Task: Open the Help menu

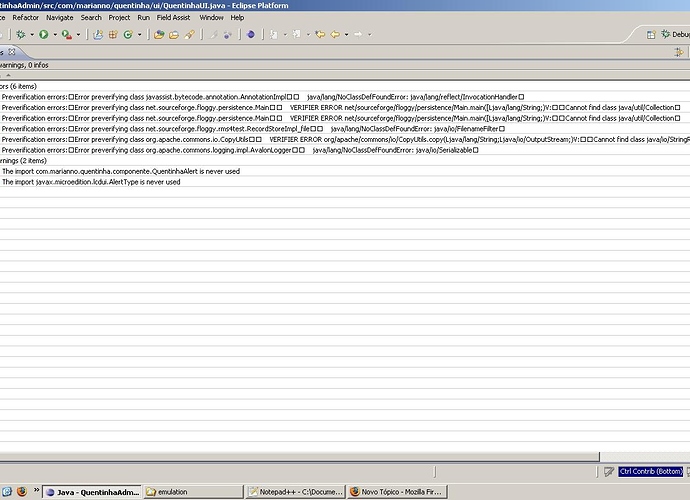Action: pos(237,18)
